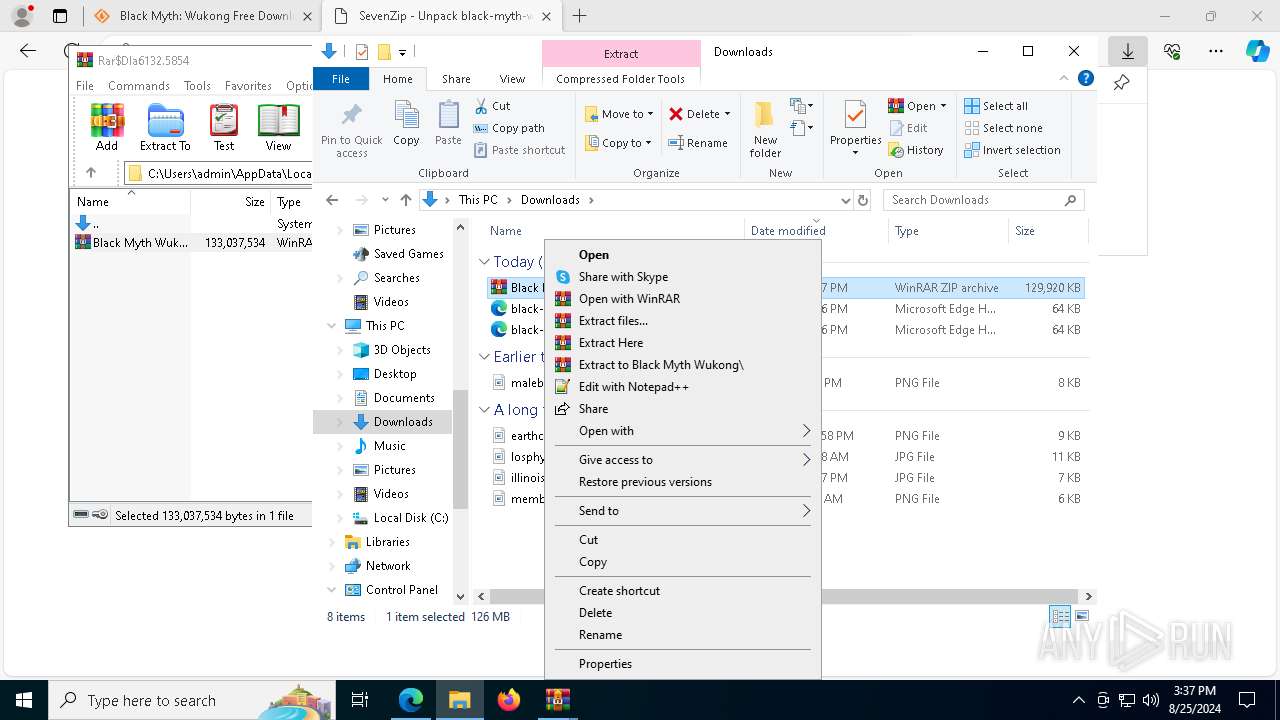Click History in Open group
The height and width of the screenshot is (720, 1280).
pos(915,150)
